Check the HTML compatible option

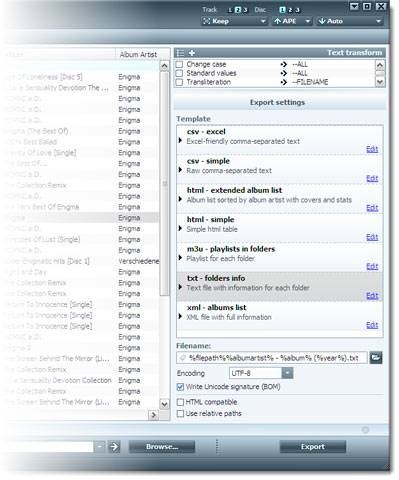(x=180, y=402)
